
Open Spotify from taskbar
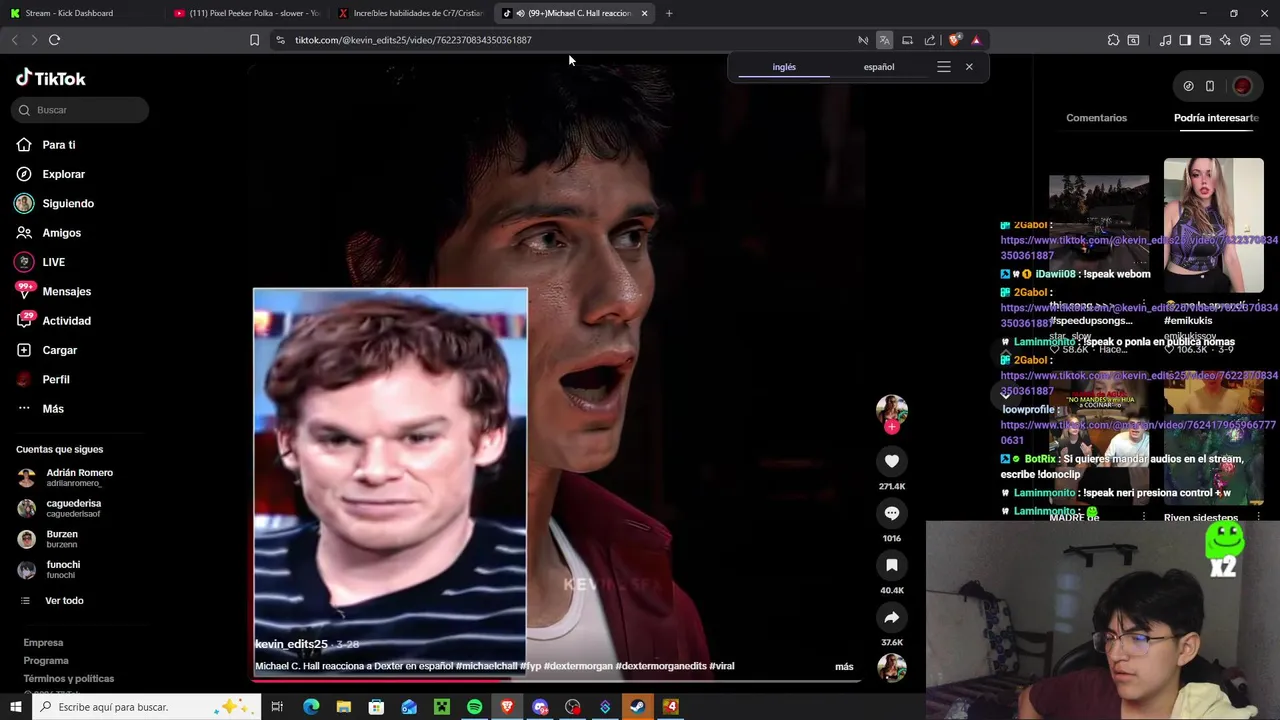pyautogui.click(x=474, y=707)
